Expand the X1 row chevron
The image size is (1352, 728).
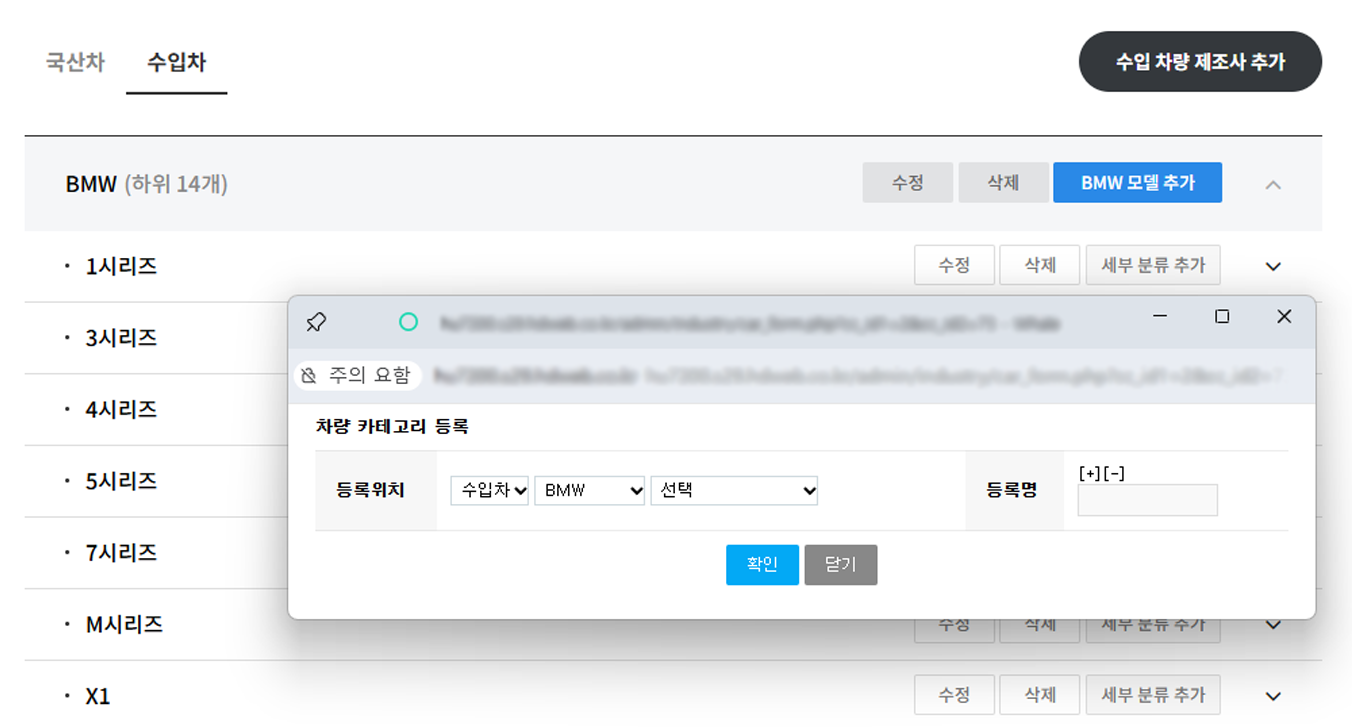point(1273,697)
